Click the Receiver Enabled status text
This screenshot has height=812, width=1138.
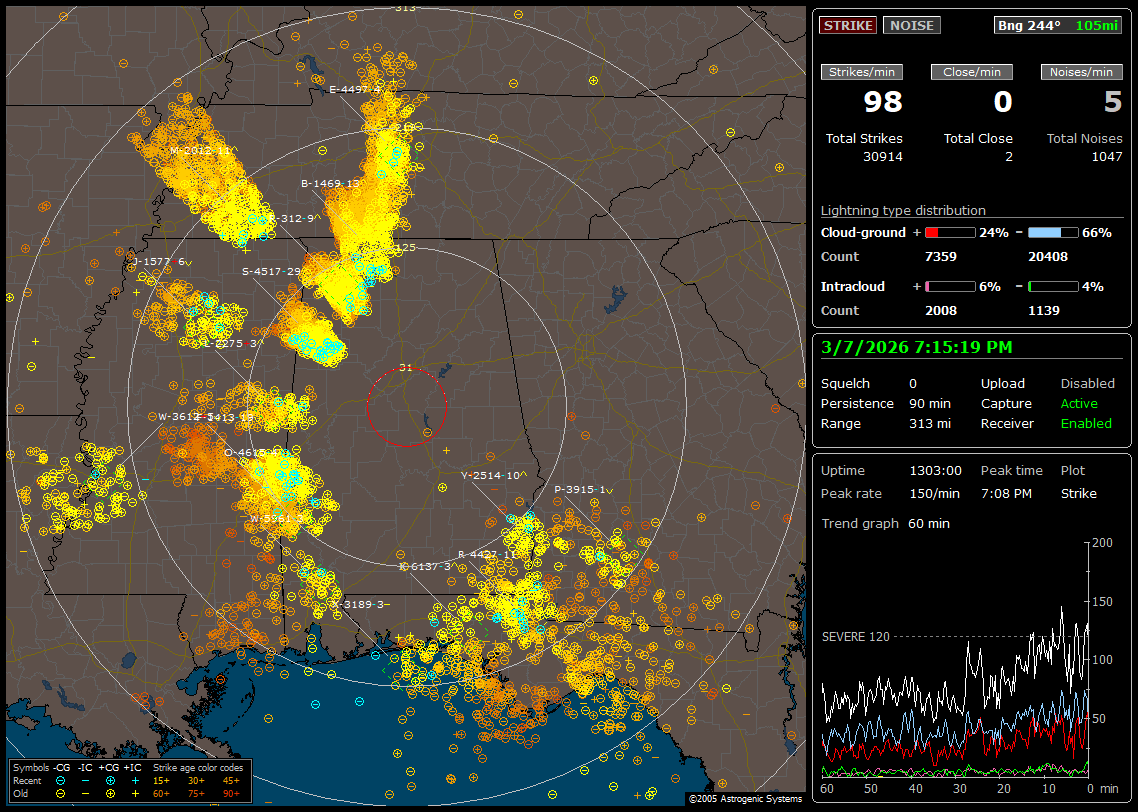[1086, 424]
